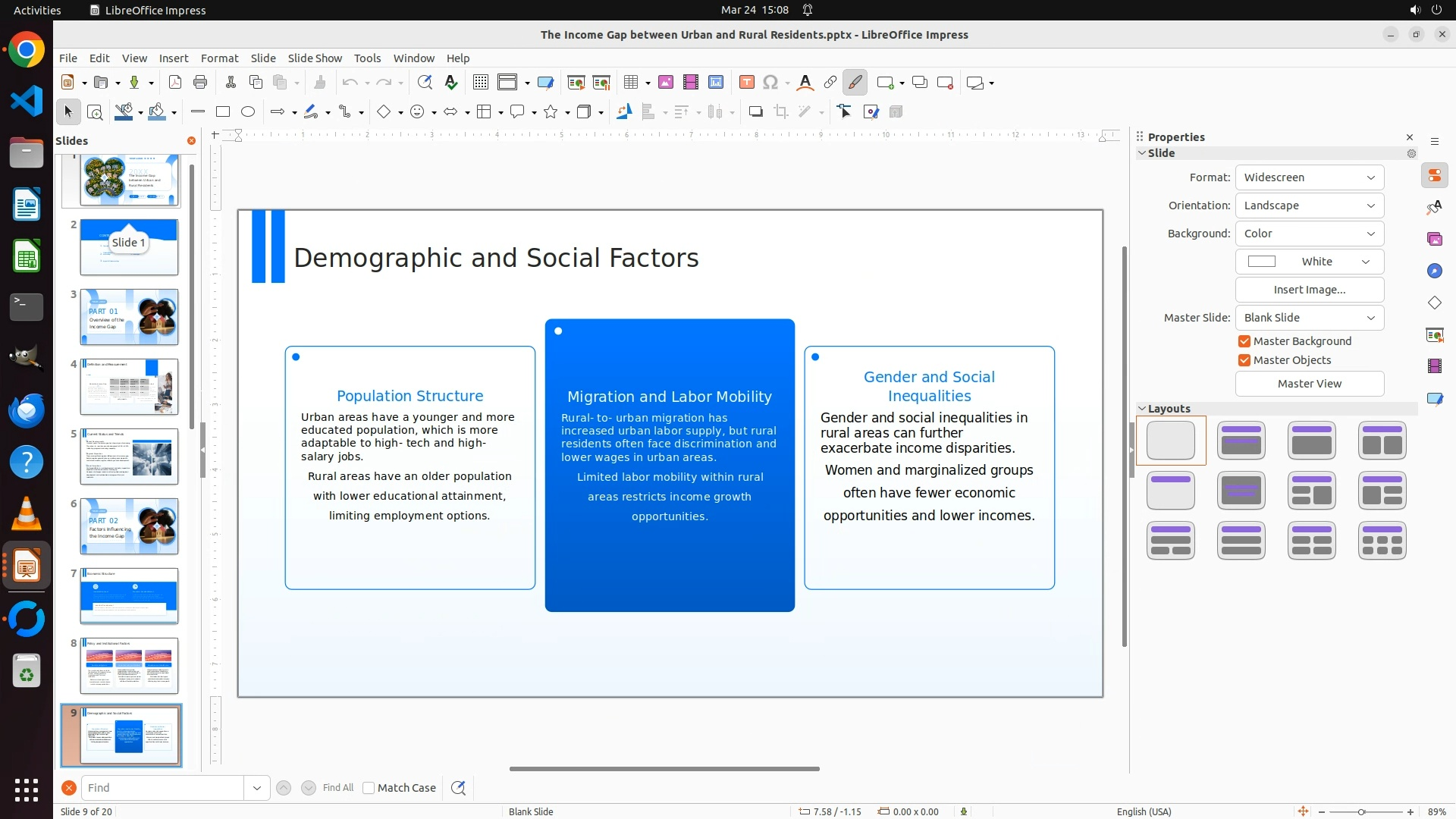Uncheck the Master Objects checkbox
This screenshot has height=819, width=1456.
(x=1244, y=360)
